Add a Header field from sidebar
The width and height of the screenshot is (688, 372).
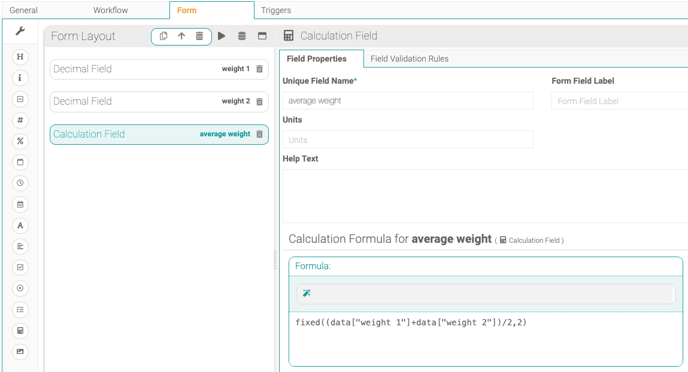(20, 57)
